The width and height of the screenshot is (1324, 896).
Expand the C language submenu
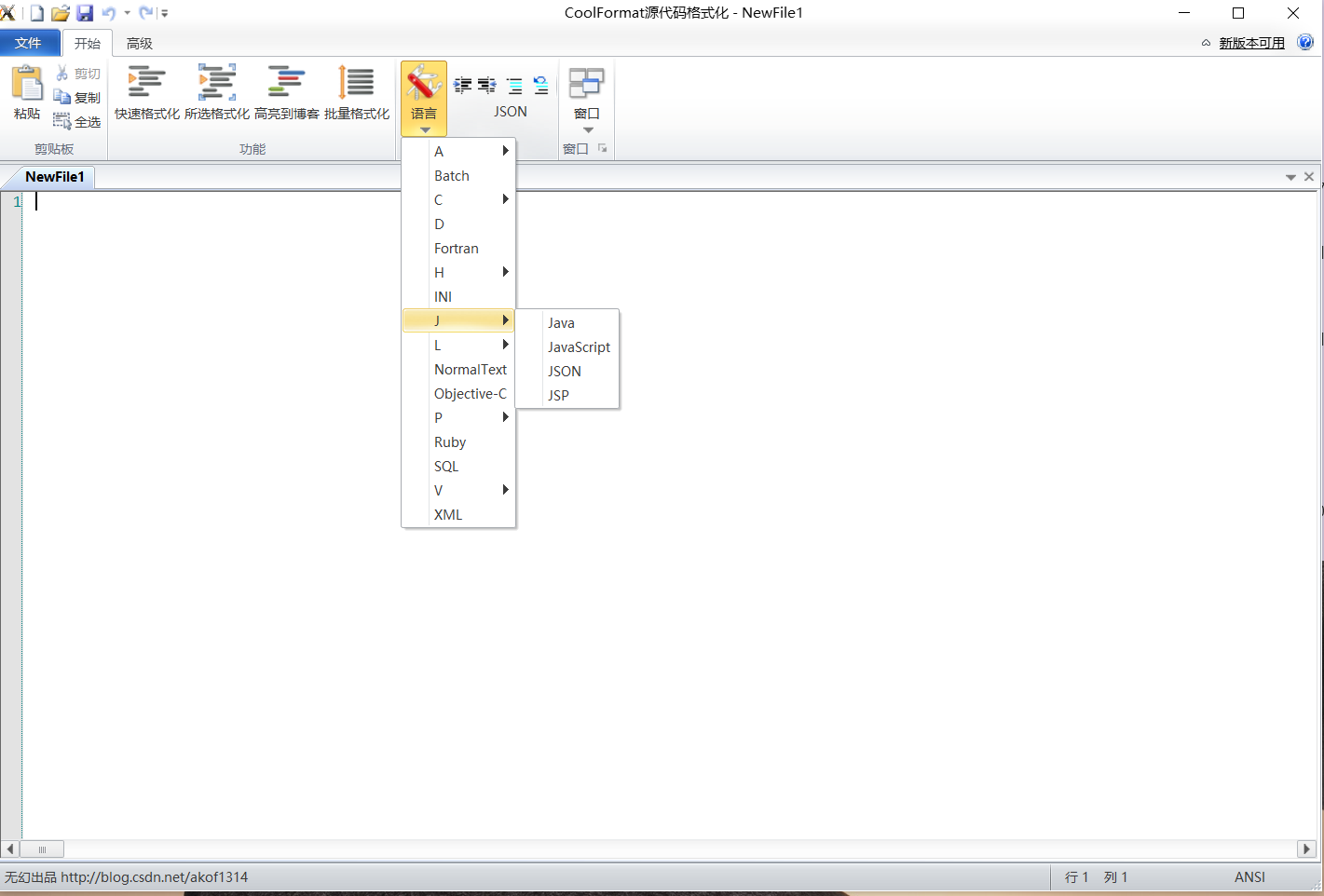tap(458, 199)
